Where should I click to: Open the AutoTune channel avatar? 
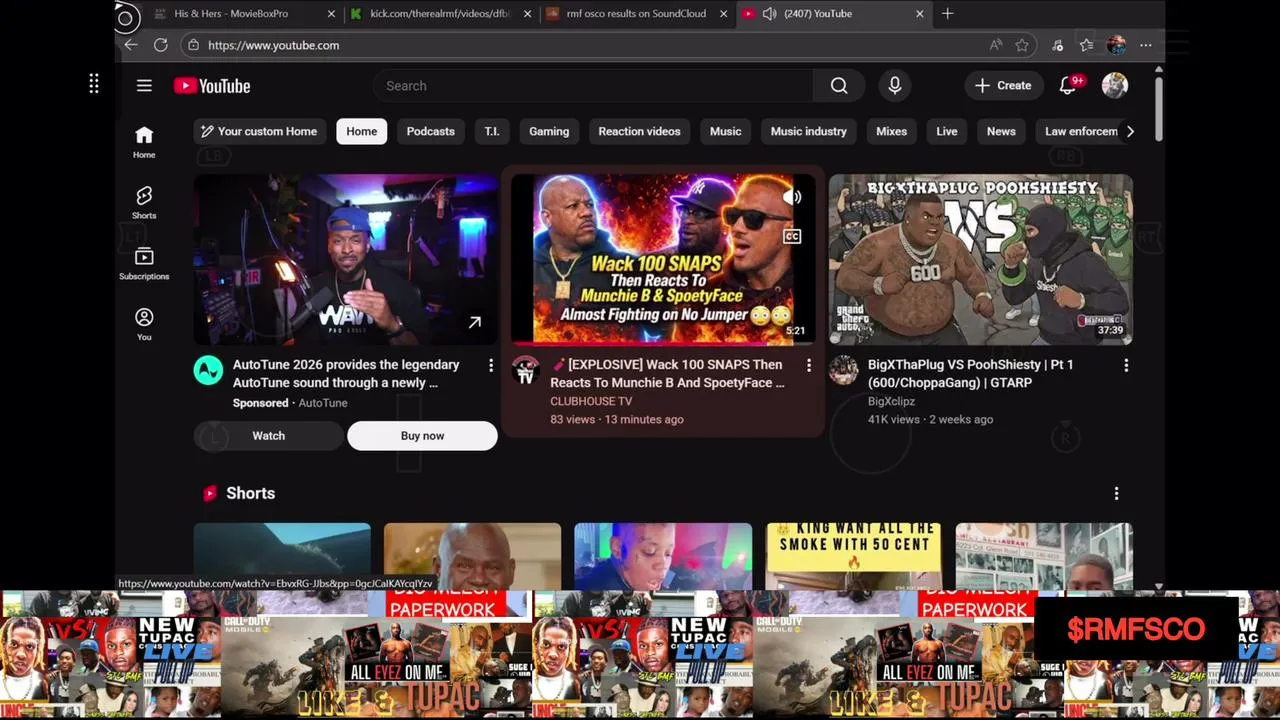tap(208, 371)
